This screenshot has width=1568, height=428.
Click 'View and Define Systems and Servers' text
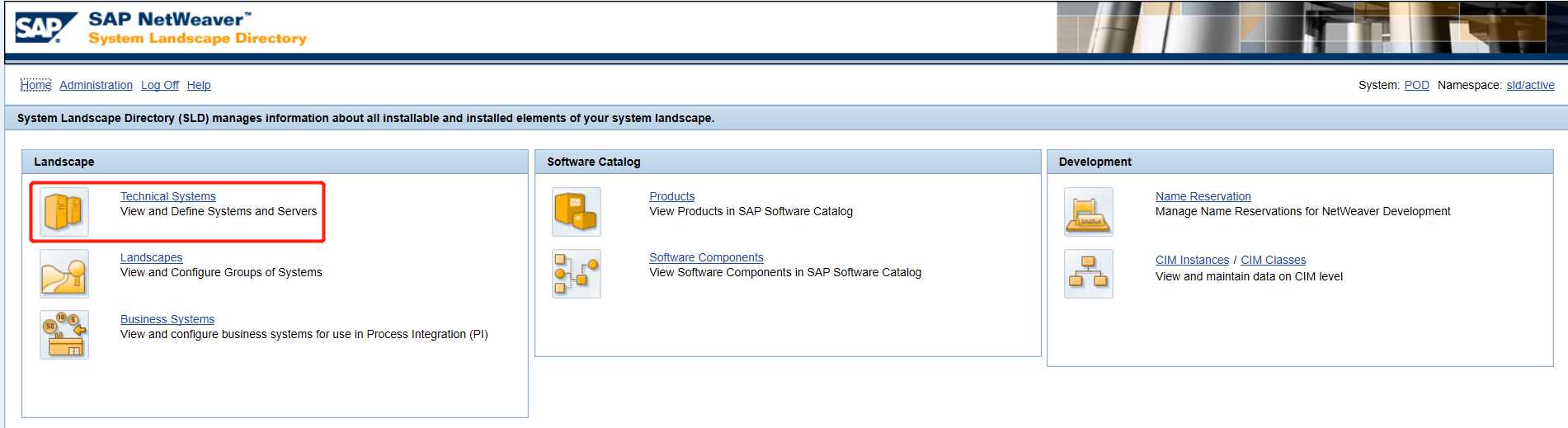[x=219, y=211]
